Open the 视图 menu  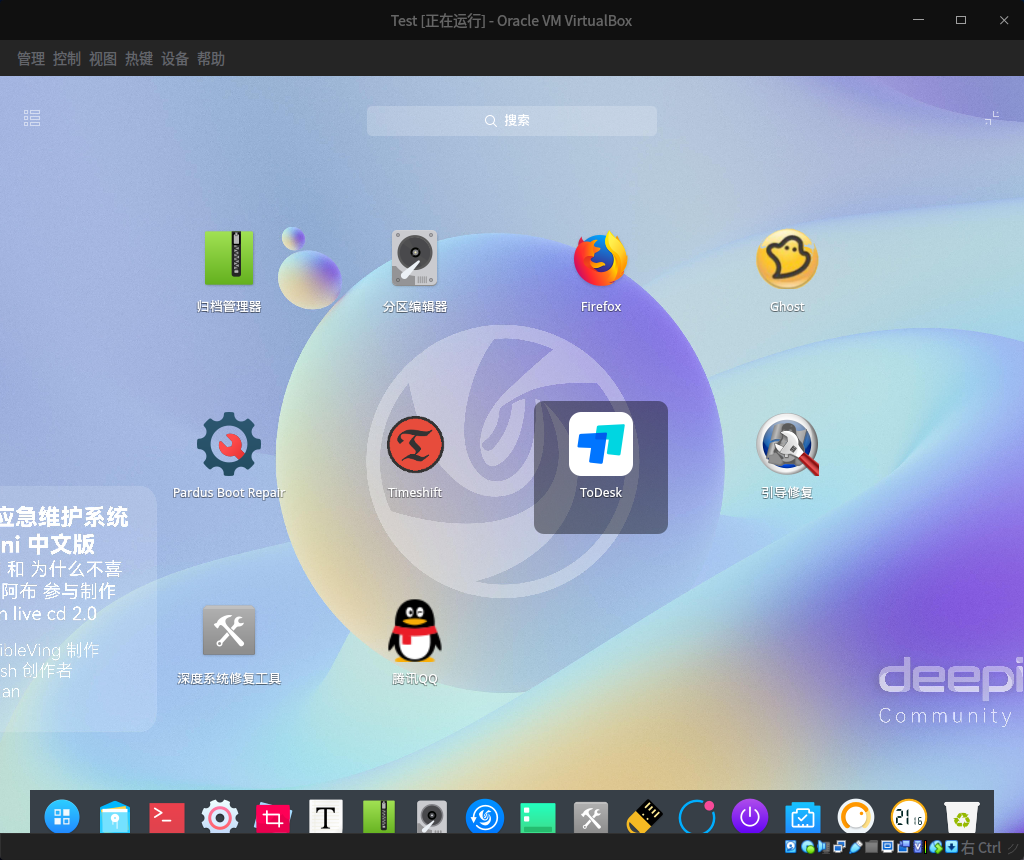[x=103, y=59]
